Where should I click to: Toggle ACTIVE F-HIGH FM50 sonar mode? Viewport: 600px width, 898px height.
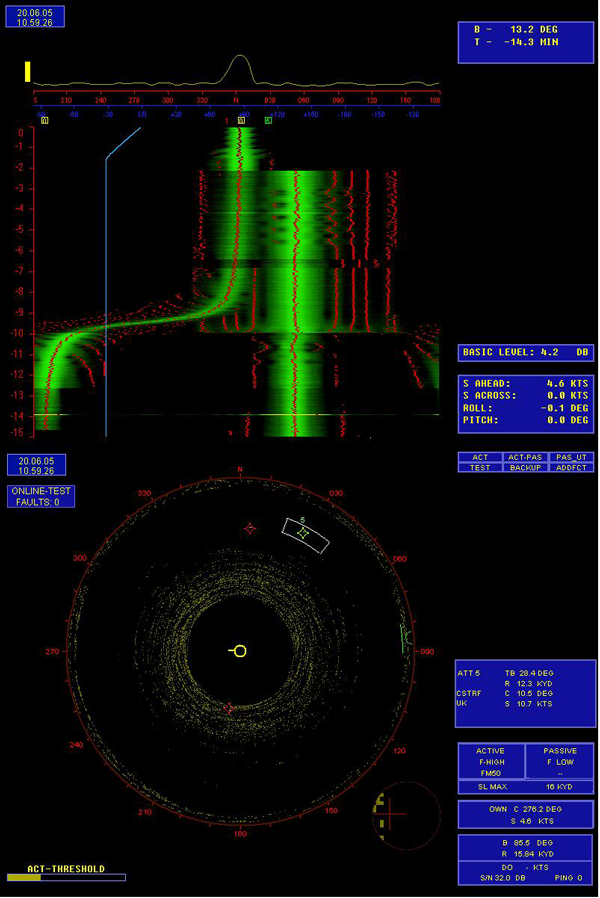click(491, 761)
